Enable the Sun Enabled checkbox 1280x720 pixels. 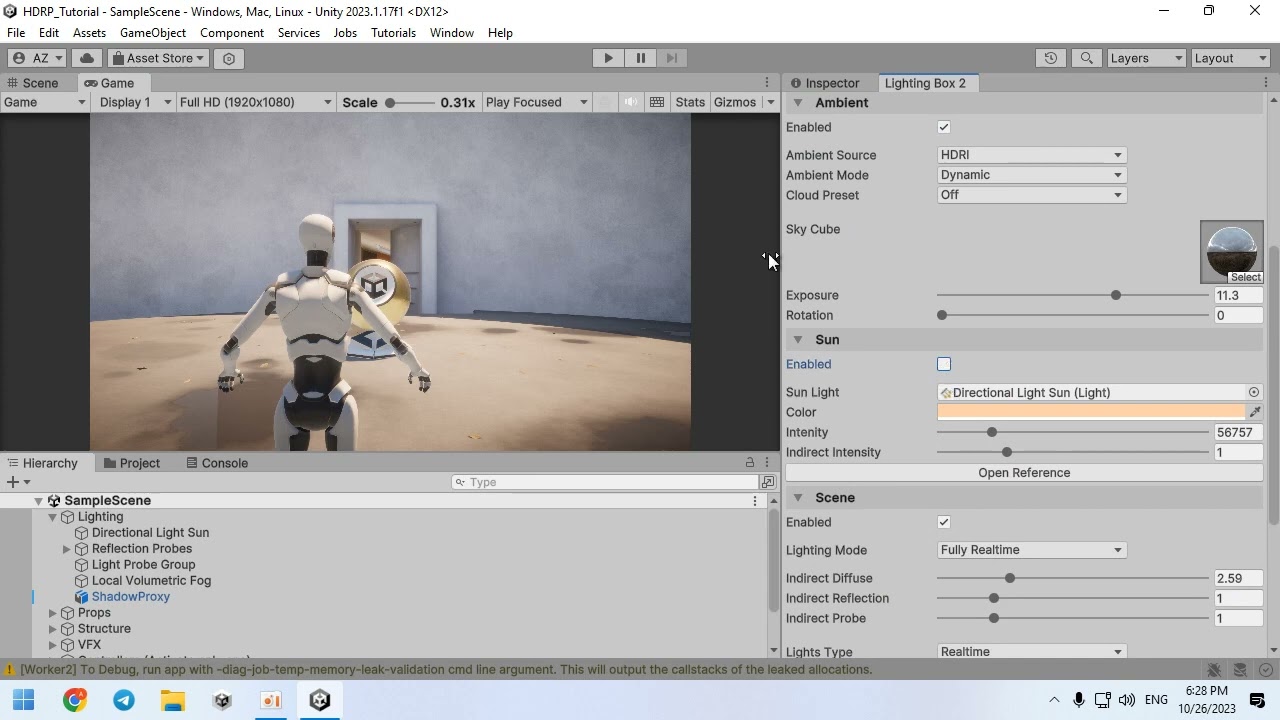pos(944,364)
